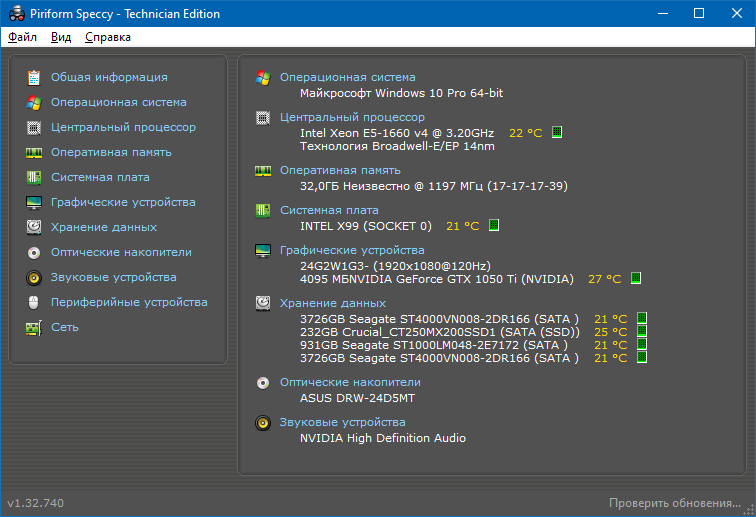Click temperature indicator for Crucial SSD
The width and height of the screenshot is (756, 517).
(642, 331)
